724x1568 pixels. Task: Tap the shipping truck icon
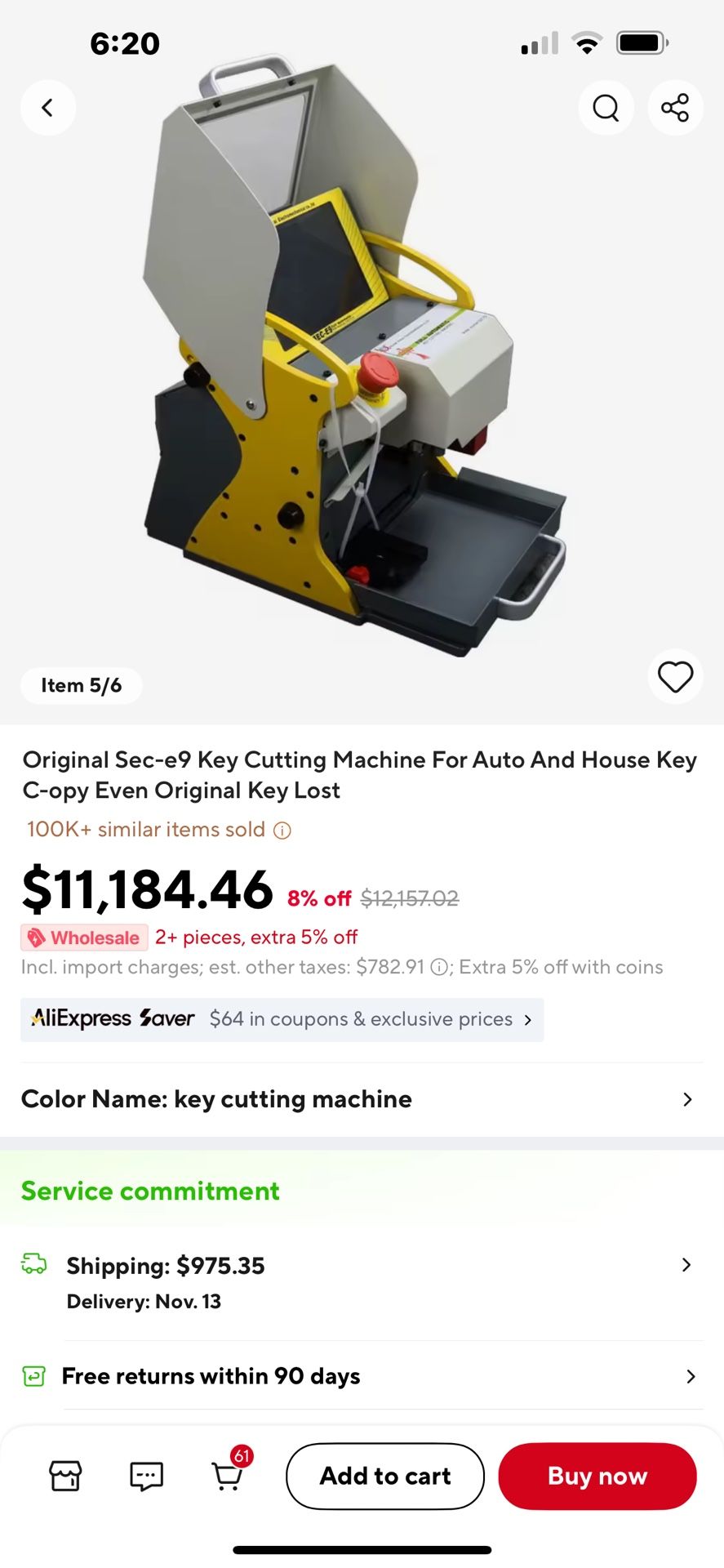pos(34,1264)
